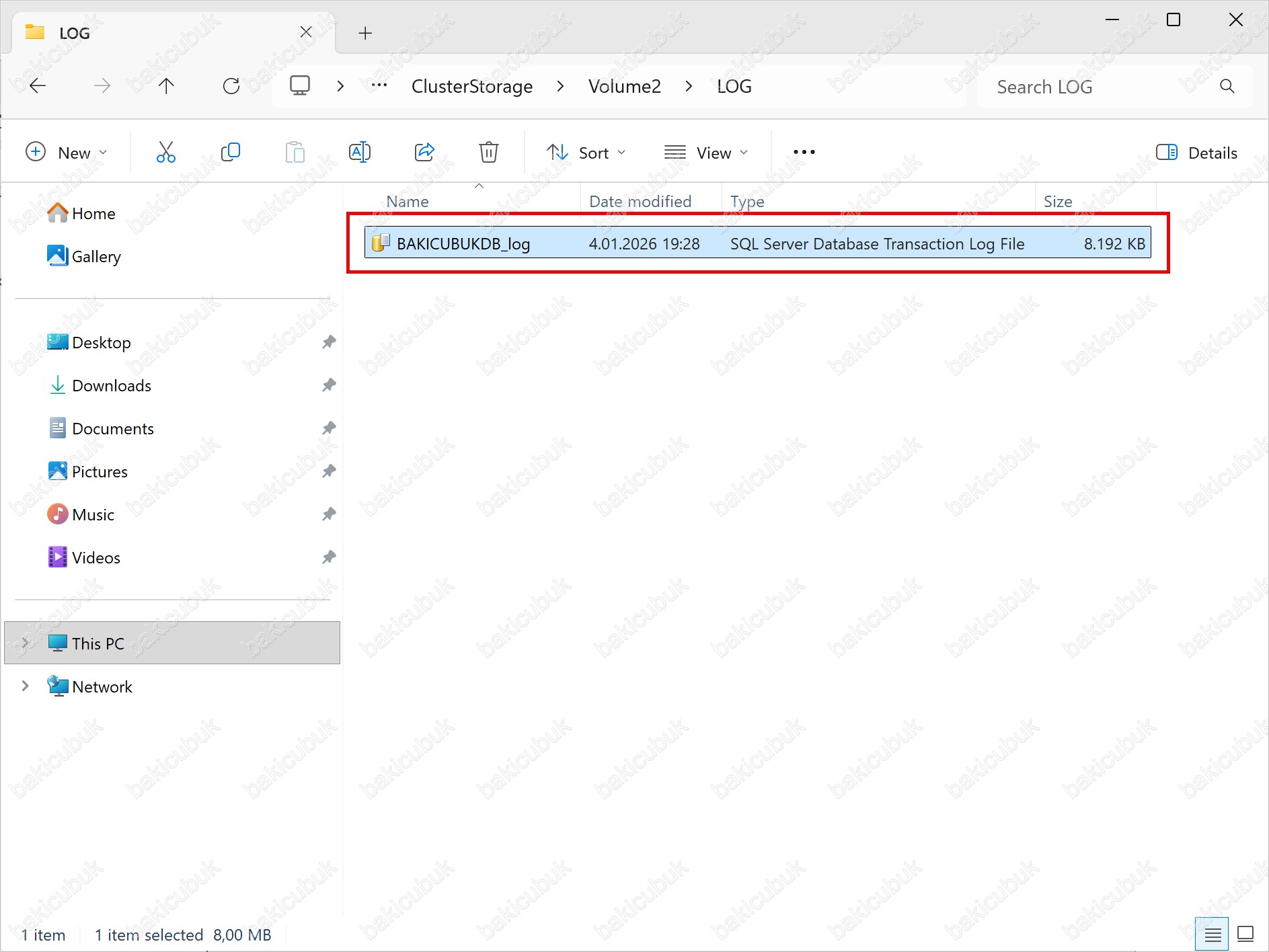This screenshot has height=952, width=1269.
Task: Delete selected file with trash icon
Action: tap(489, 153)
